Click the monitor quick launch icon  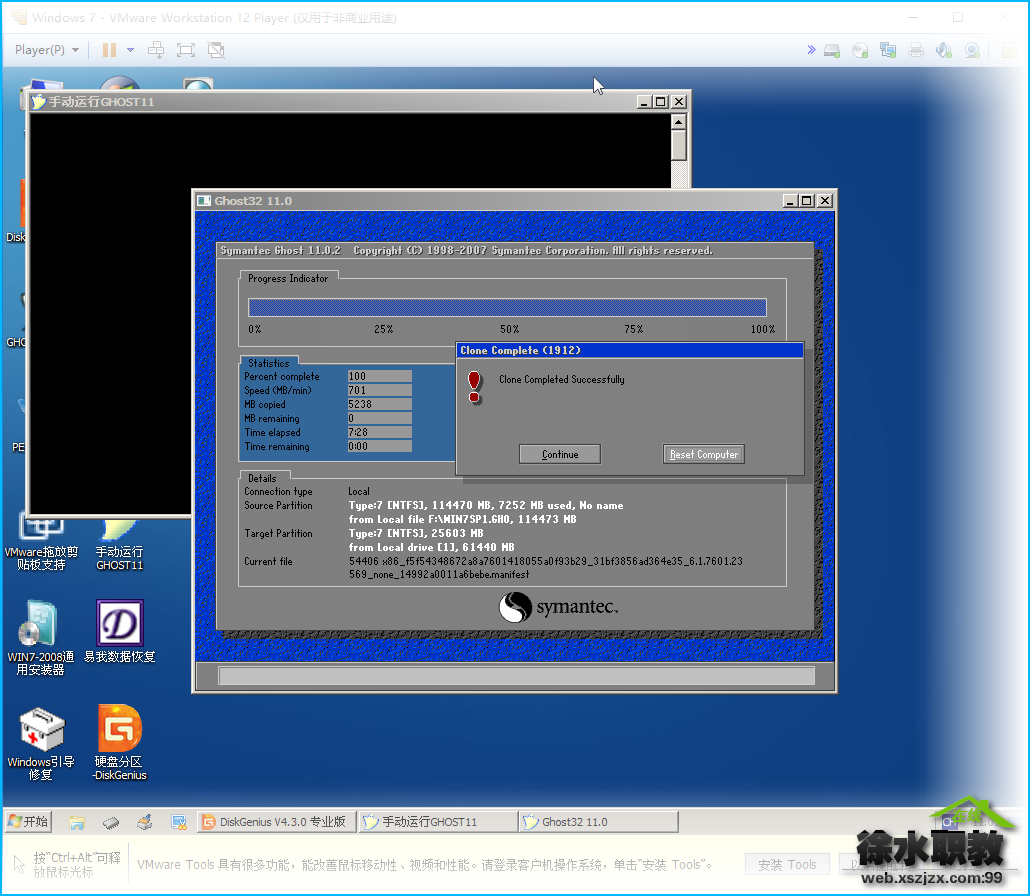coord(179,822)
